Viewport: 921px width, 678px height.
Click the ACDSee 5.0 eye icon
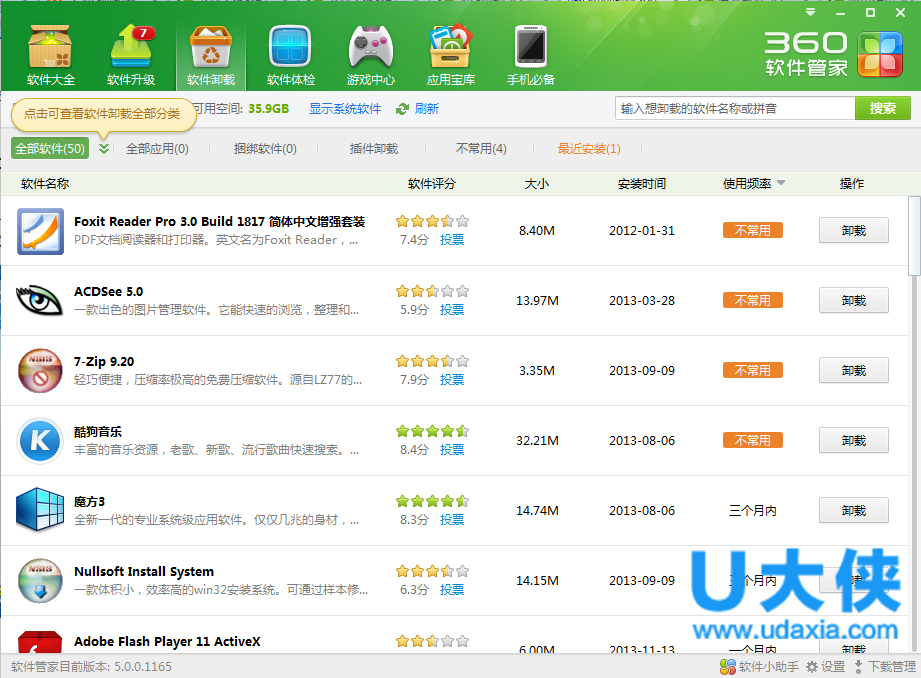40,300
